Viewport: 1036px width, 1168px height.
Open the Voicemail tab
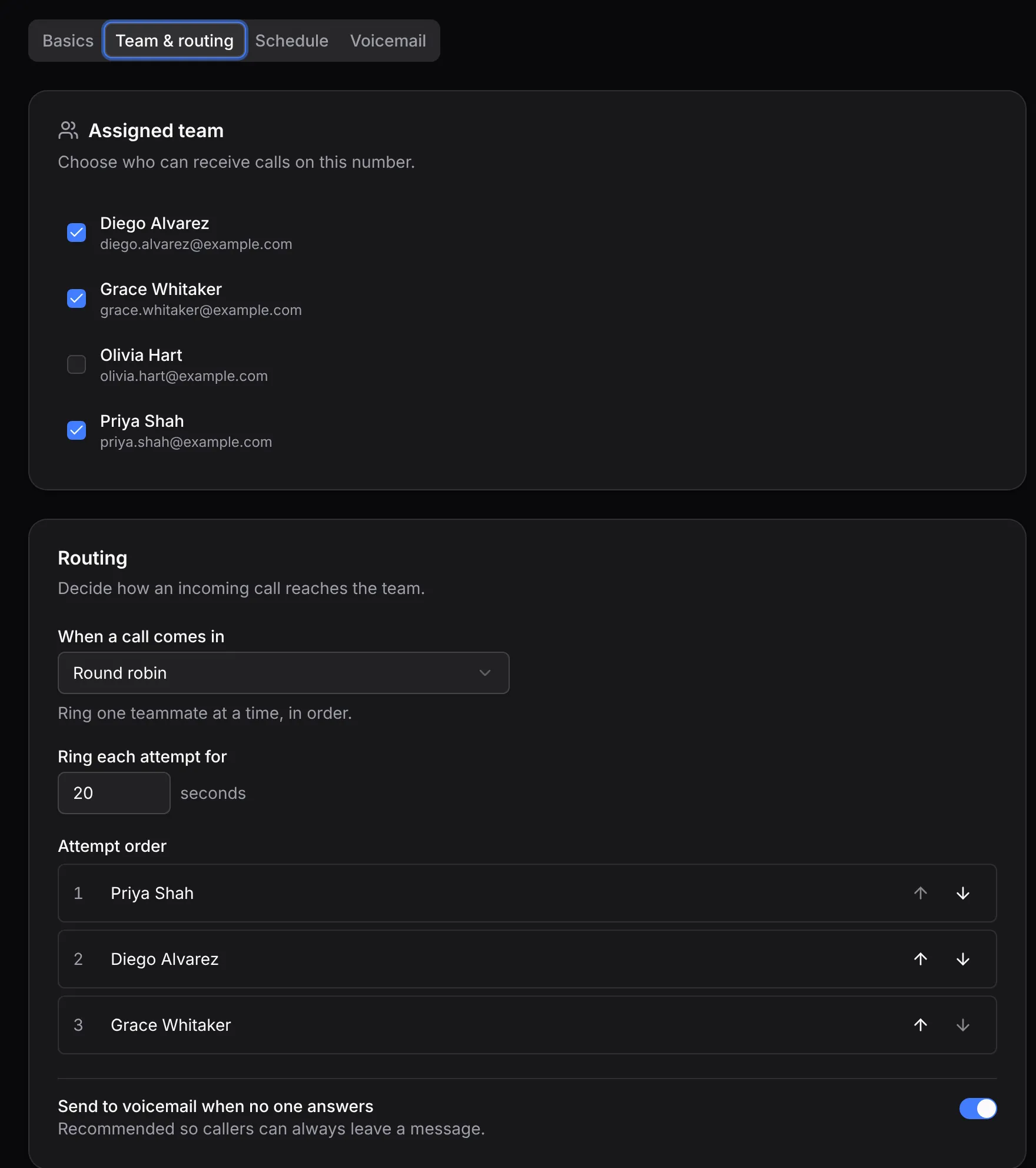tap(388, 41)
